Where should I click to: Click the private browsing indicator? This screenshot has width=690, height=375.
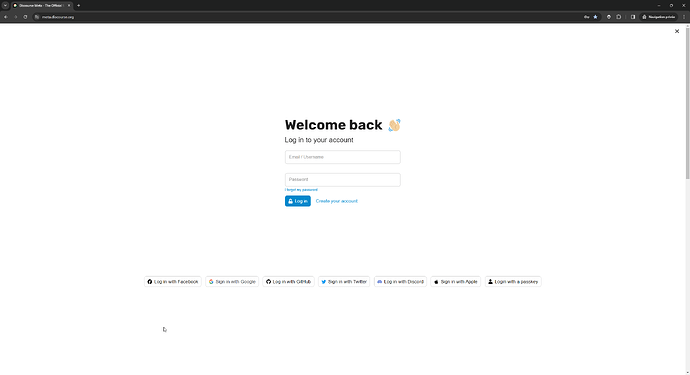659,17
